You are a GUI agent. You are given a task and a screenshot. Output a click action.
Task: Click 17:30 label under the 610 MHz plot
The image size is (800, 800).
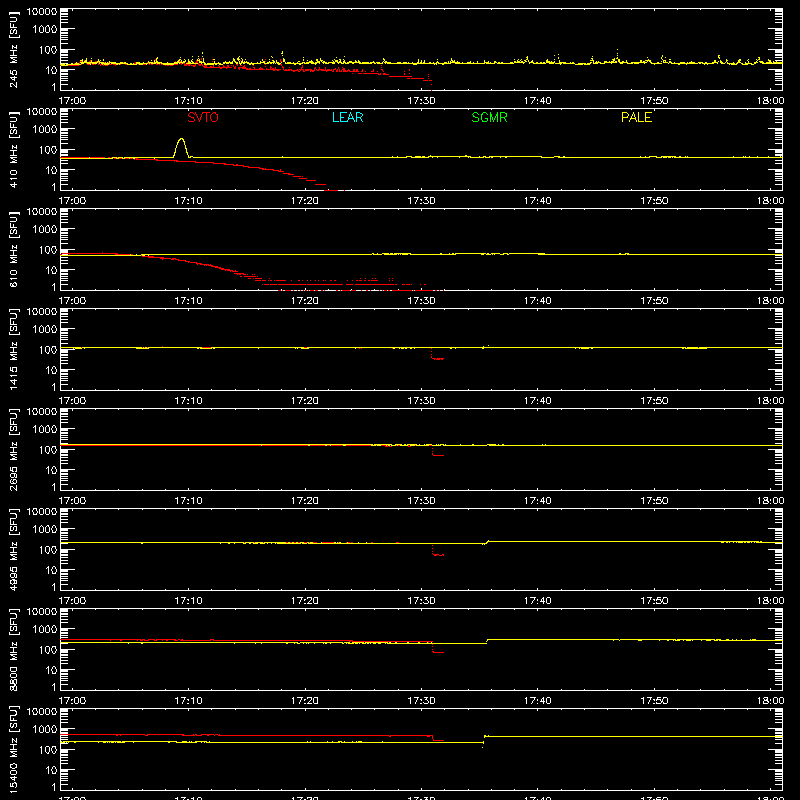point(421,301)
